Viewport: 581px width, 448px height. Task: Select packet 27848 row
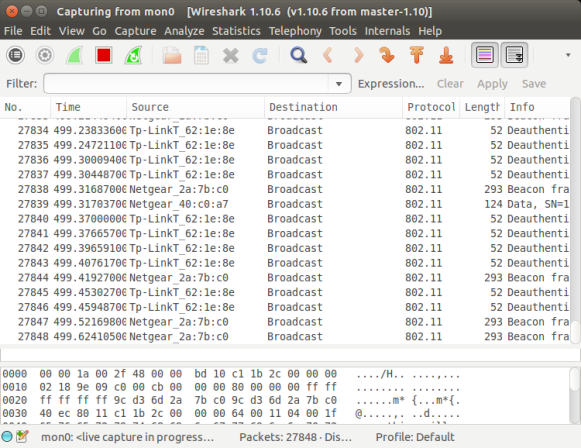point(285,336)
